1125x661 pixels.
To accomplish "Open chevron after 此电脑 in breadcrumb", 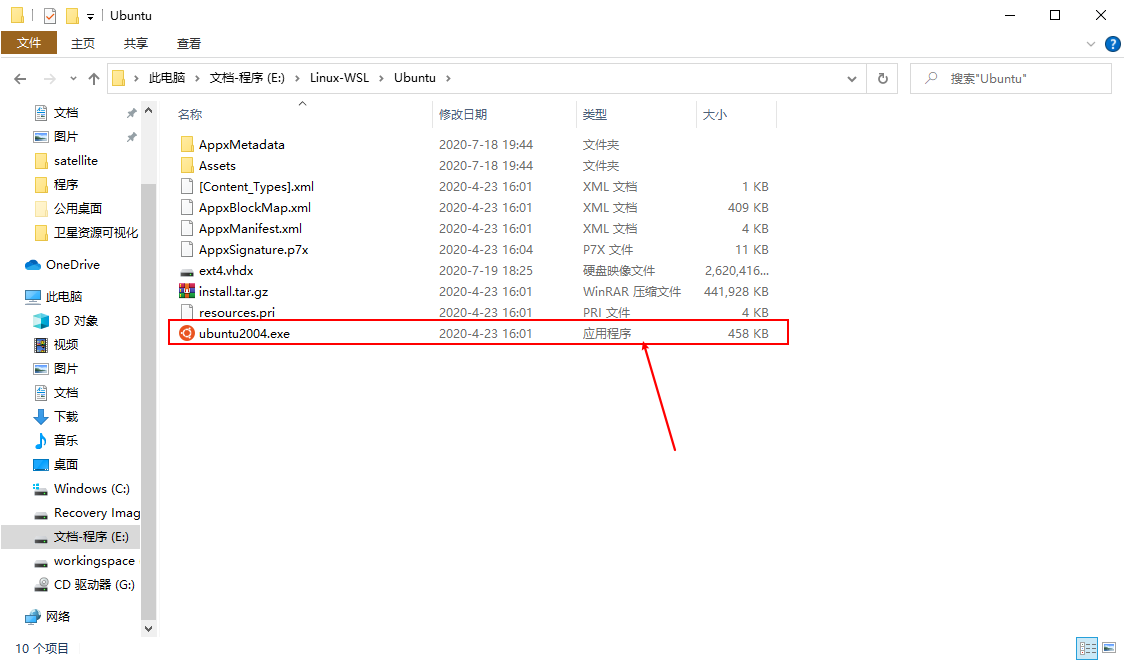I will (x=197, y=78).
